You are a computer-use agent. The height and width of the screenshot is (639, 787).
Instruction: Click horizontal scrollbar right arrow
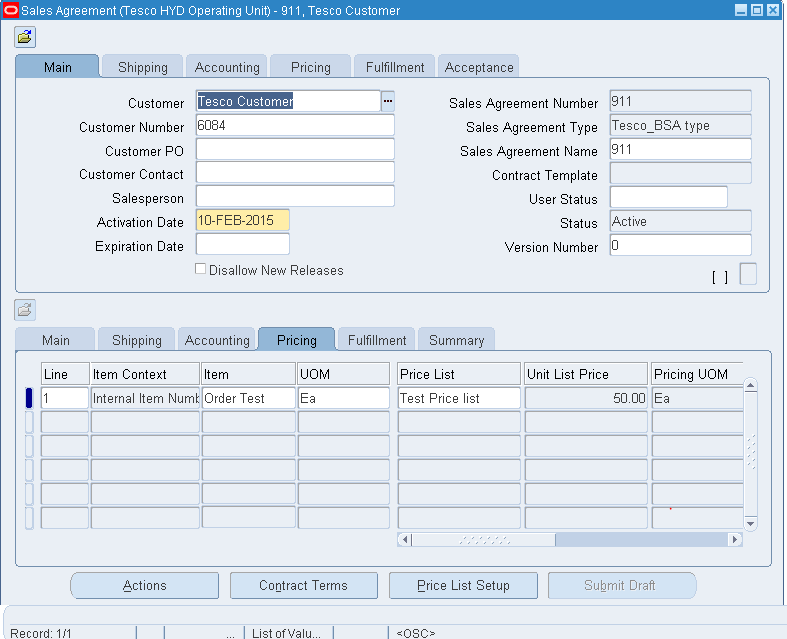pyautogui.click(x=735, y=540)
